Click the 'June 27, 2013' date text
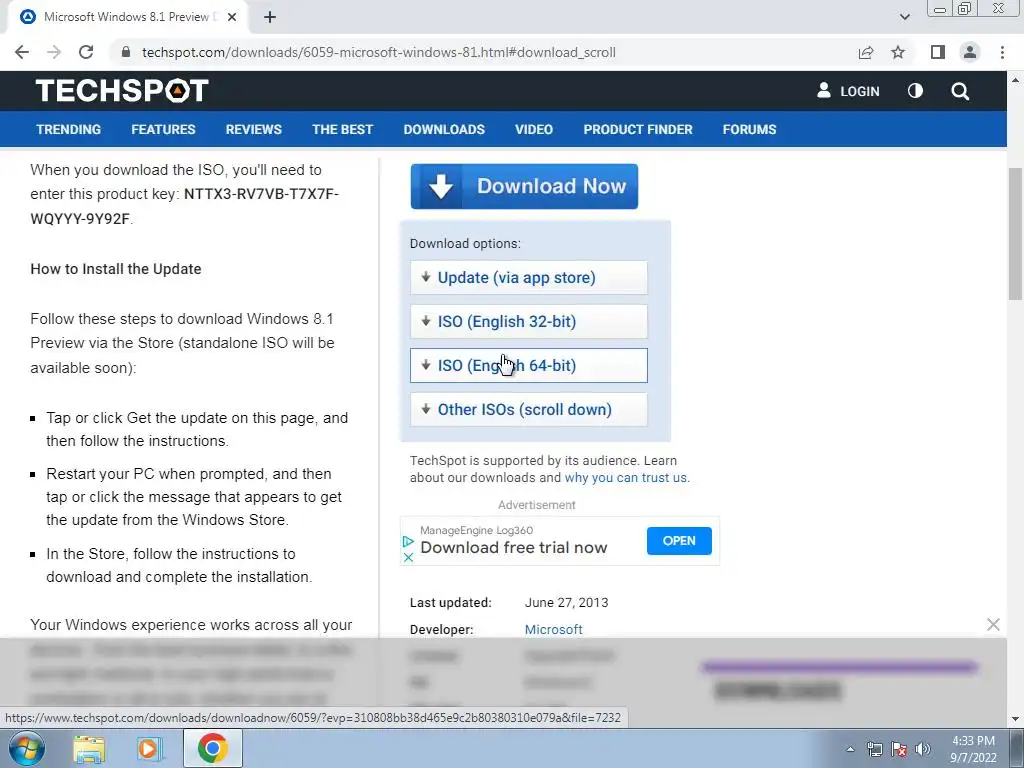Screen dimensions: 1024x768 [566, 602]
